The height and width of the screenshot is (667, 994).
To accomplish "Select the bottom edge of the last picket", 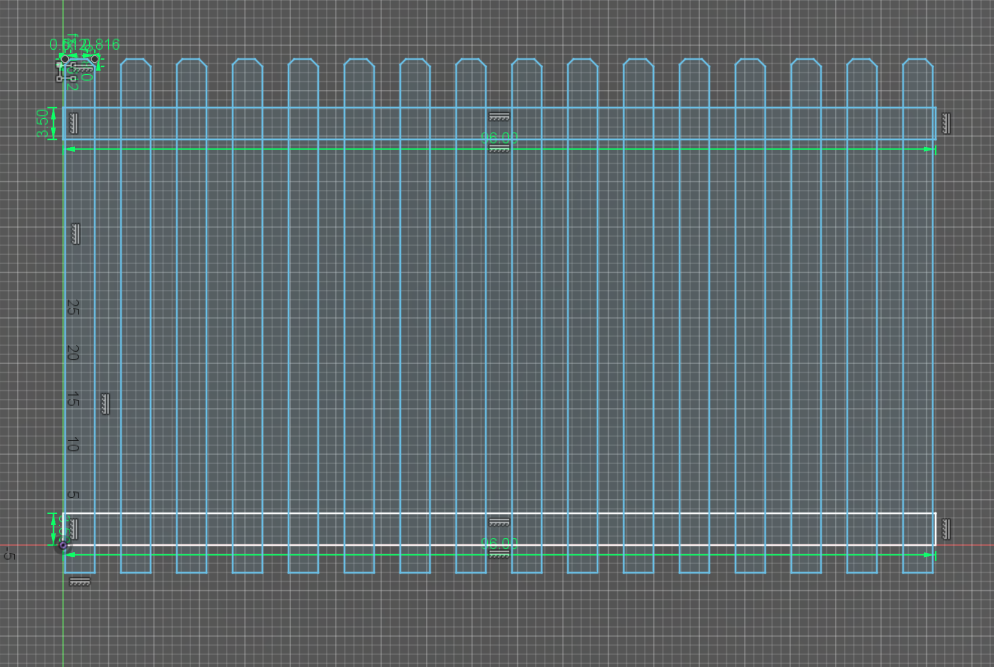I will [x=918, y=573].
